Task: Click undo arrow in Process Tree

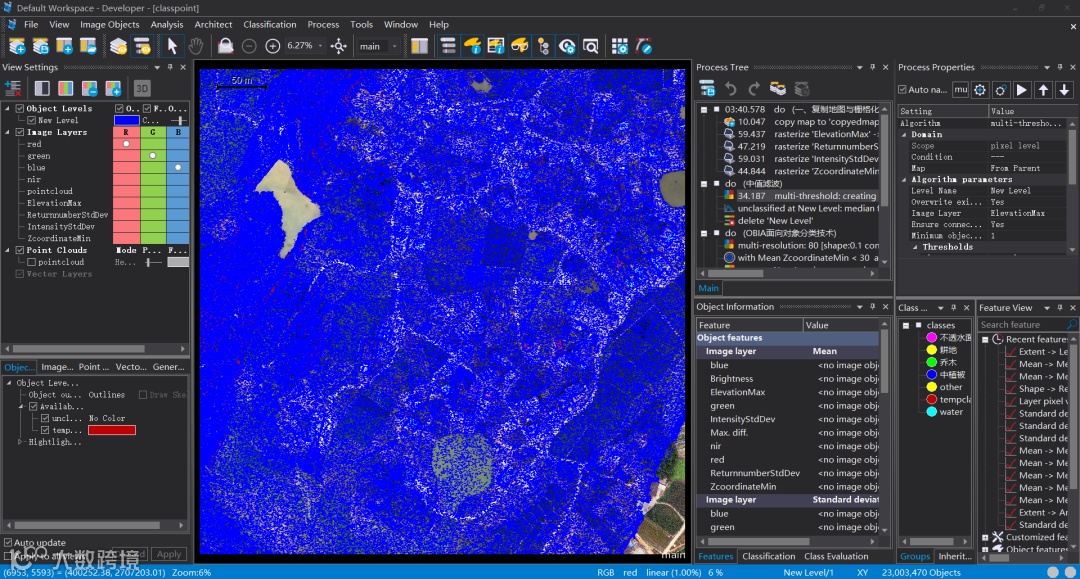Action: tap(731, 89)
